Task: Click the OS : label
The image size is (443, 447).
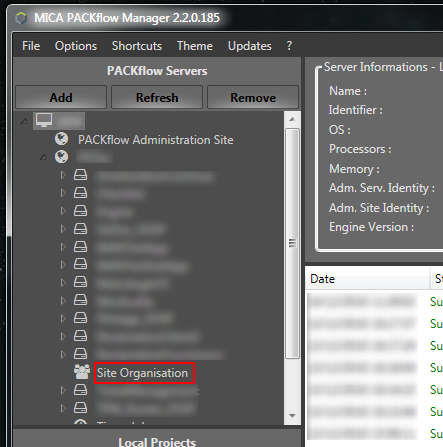Action: coord(339,129)
